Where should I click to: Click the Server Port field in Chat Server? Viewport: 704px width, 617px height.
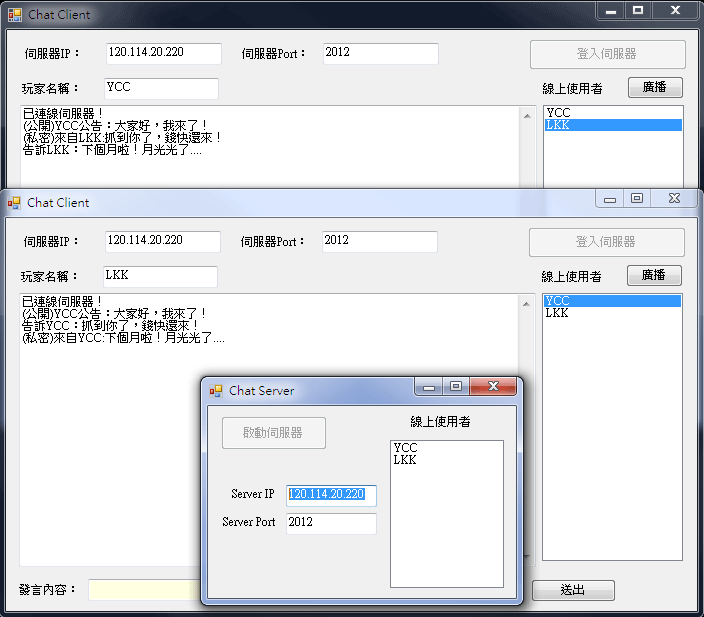pos(331,524)
